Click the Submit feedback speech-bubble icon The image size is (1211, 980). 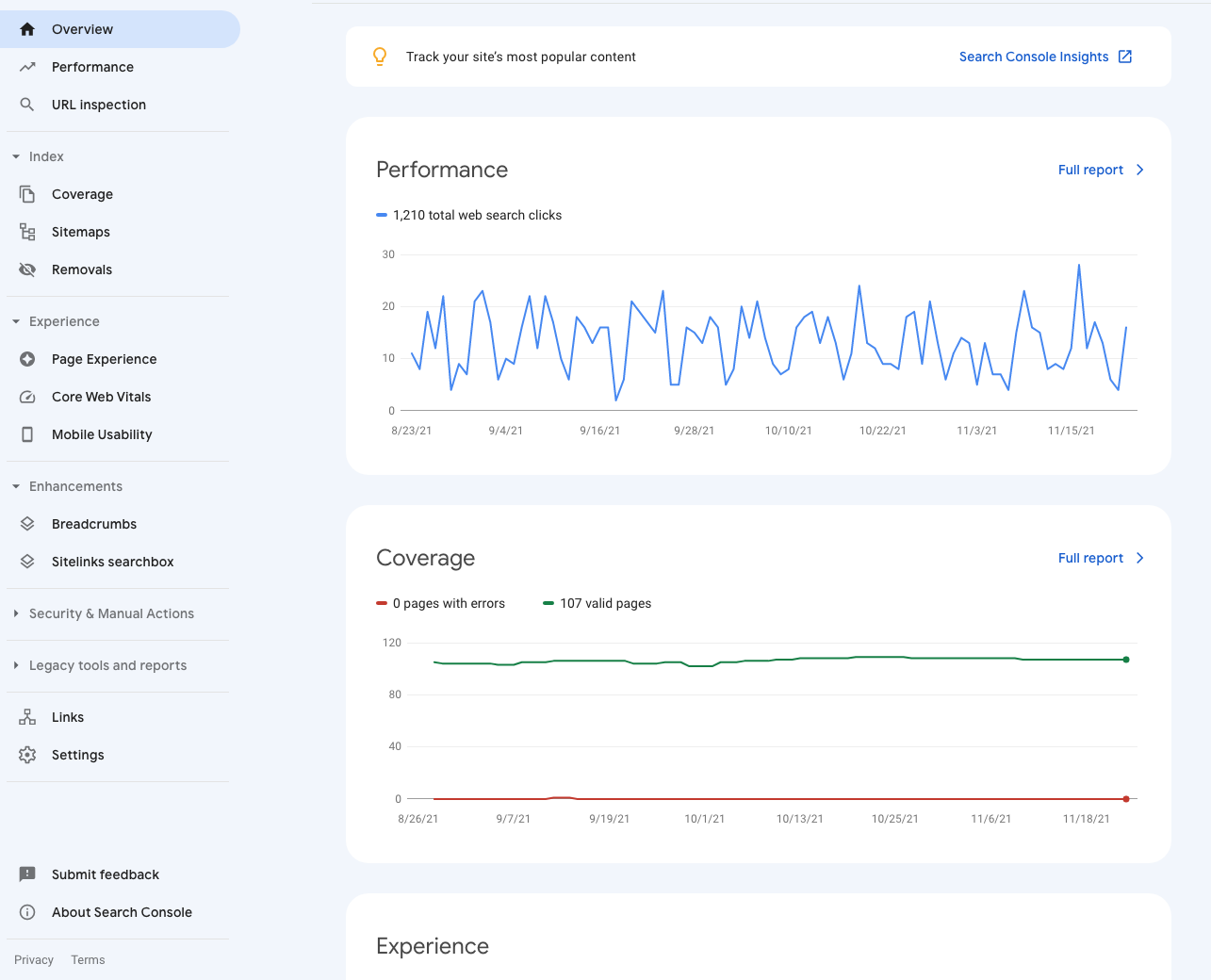click(27, 874)
